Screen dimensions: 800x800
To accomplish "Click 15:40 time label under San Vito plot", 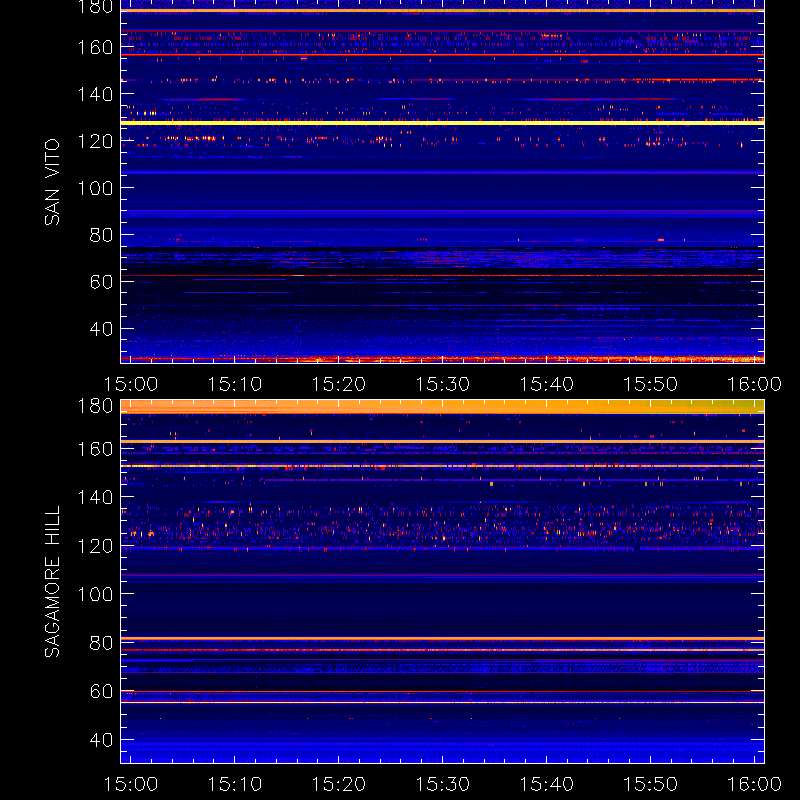I will pyautogui.click(x=546, y=384).
